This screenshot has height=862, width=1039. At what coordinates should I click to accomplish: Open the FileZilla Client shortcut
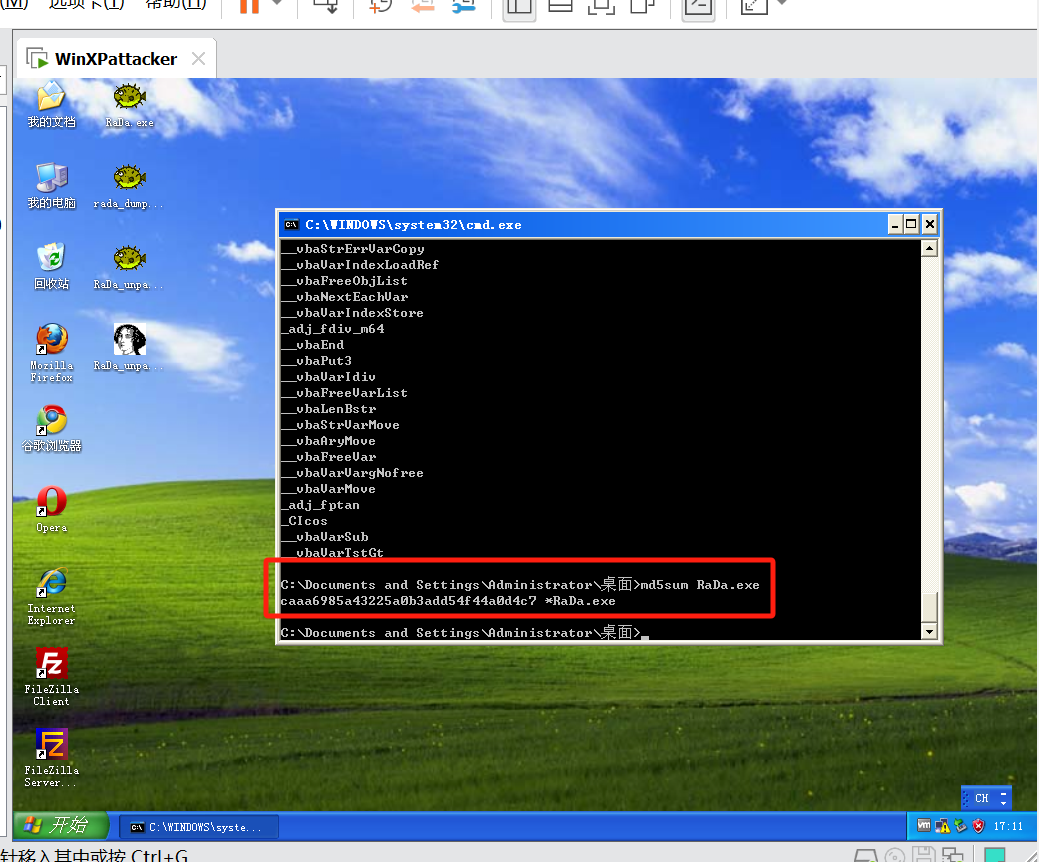click(x=51, y=677)
